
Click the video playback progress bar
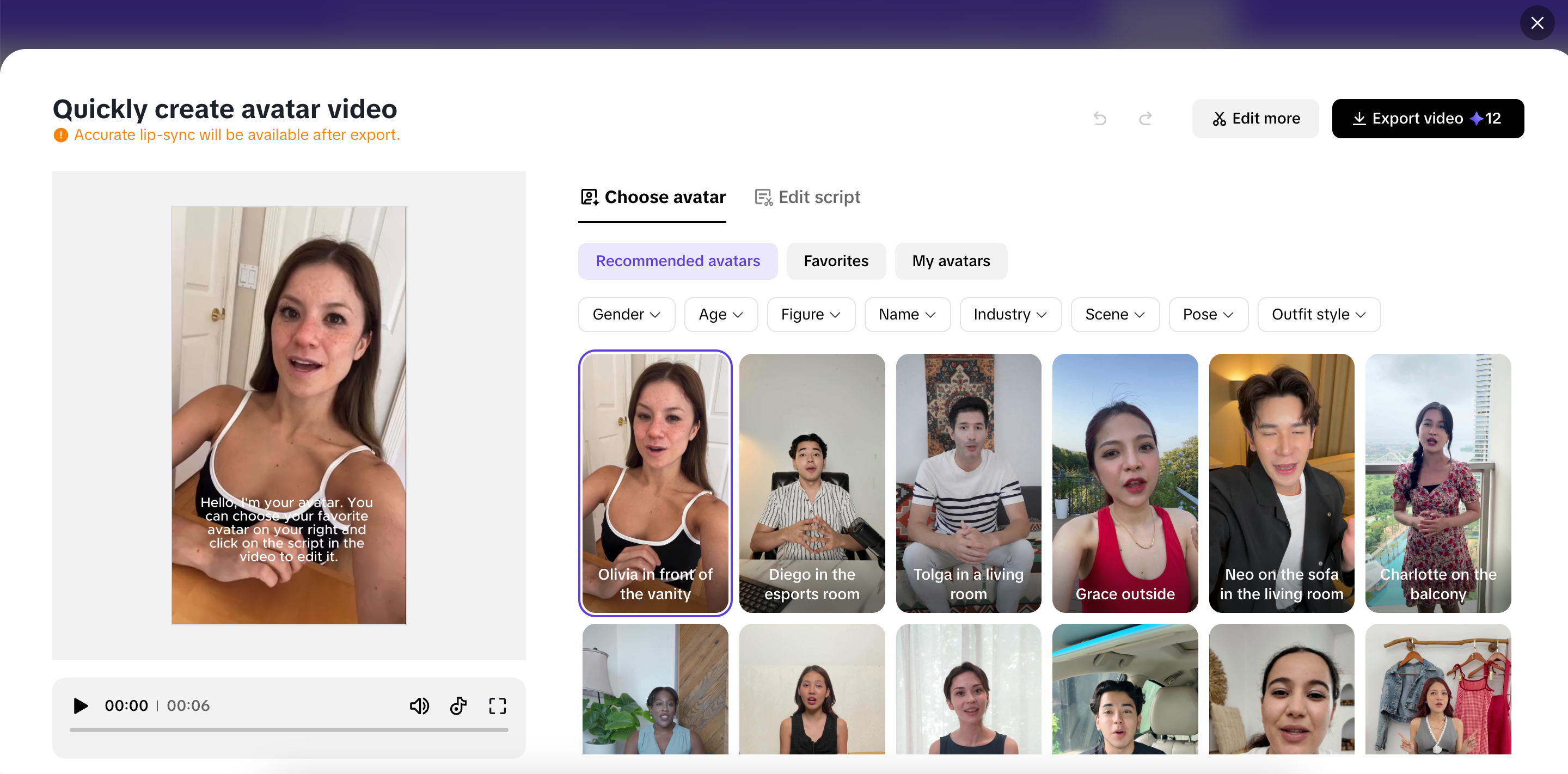(x=289, y=730)
